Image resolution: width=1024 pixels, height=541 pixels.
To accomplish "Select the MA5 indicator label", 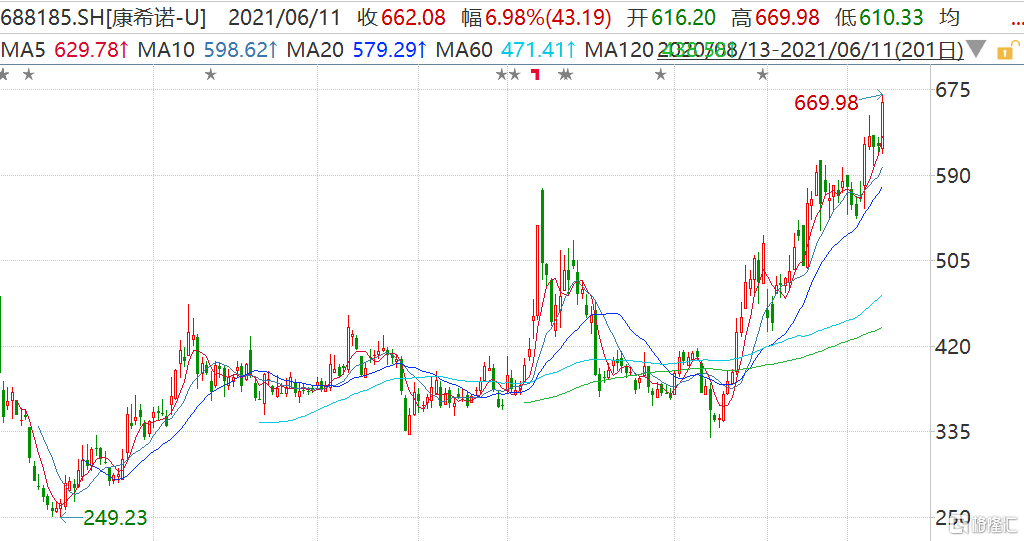I will click(x=25, y=50).
